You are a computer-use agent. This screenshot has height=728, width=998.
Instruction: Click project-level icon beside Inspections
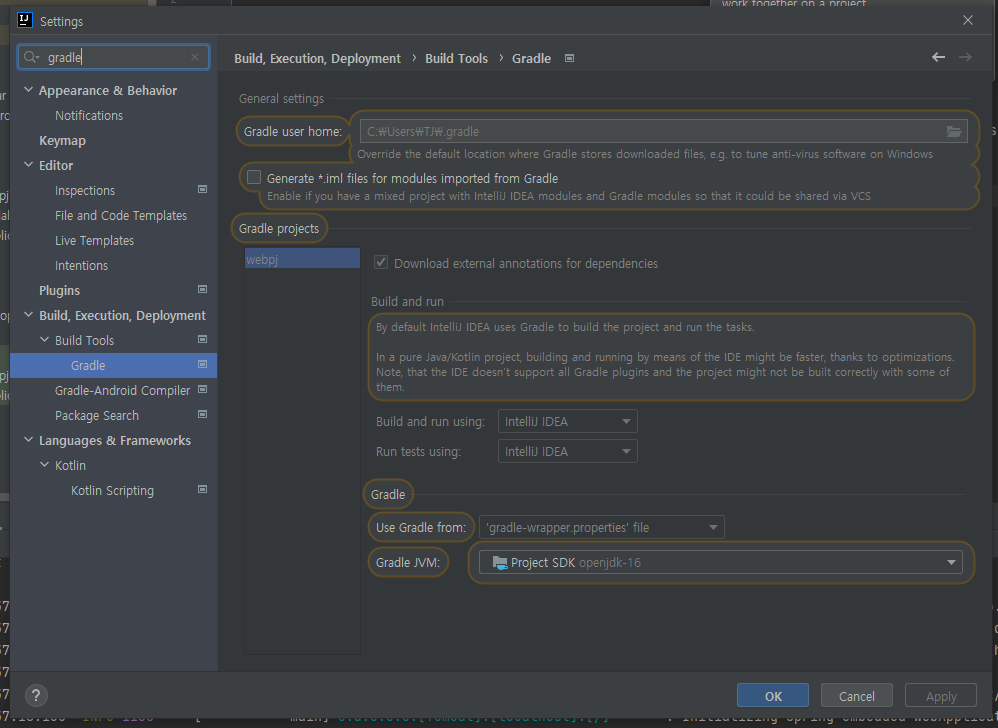(x=202, y=189)
